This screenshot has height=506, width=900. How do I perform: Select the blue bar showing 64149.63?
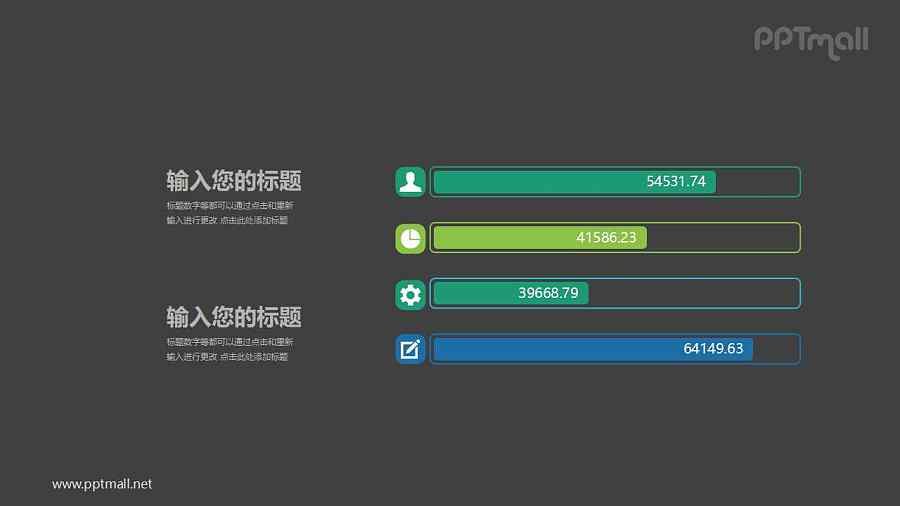[x=593, y=349]
